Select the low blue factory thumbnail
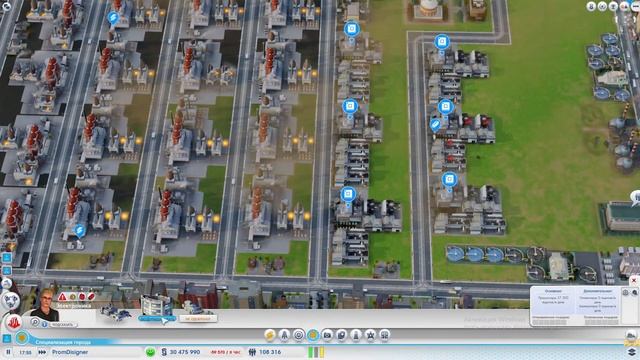This screenshot has width=640, height=360. (x=116, y=312)
